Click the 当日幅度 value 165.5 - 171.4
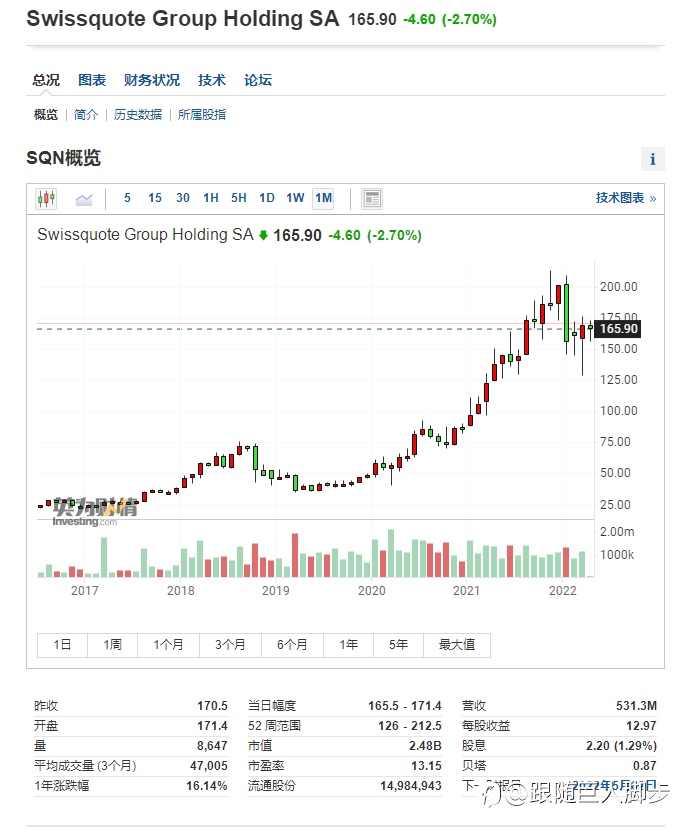 (405, 706)
